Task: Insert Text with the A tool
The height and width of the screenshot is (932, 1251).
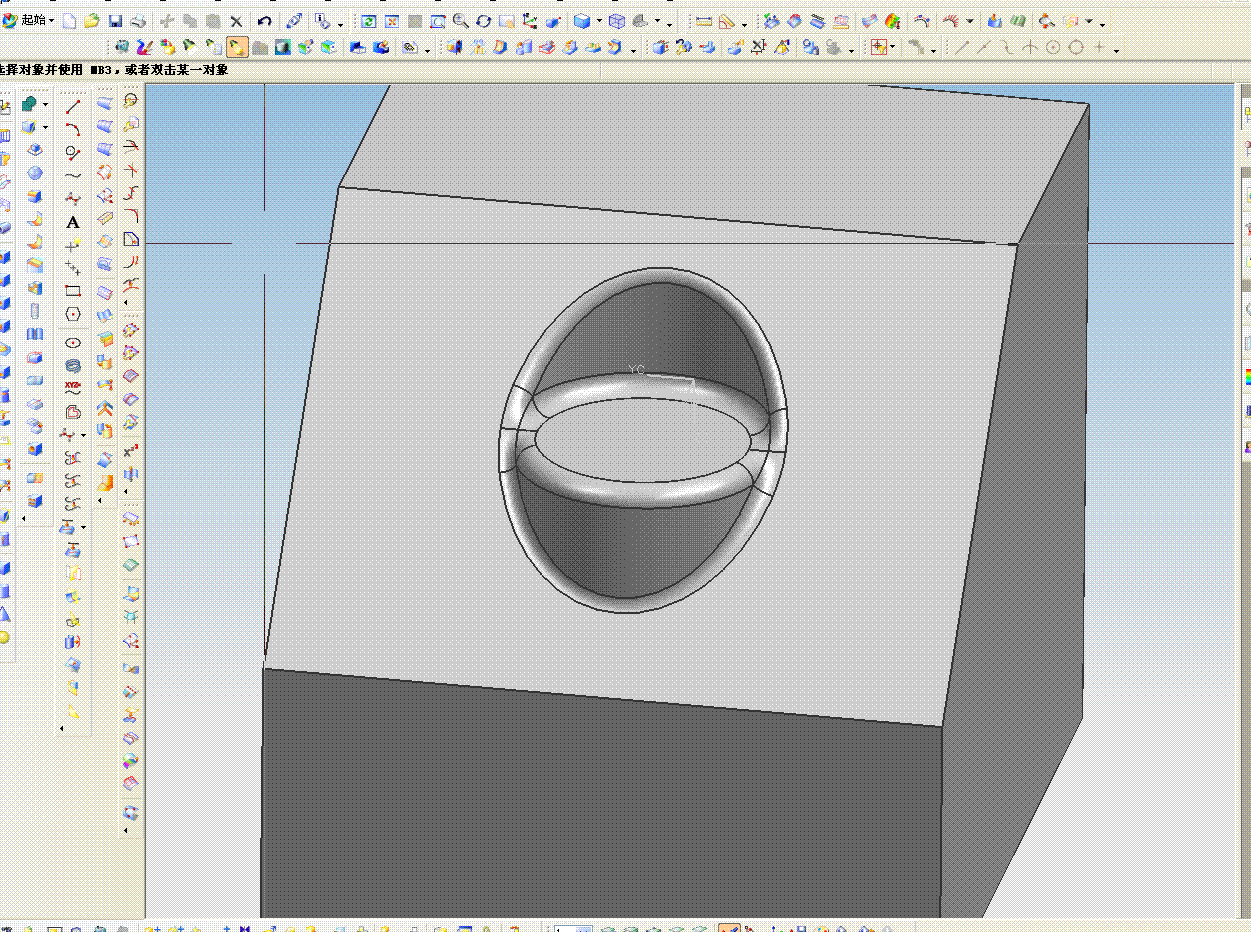Action: click(x=73, y=222)
